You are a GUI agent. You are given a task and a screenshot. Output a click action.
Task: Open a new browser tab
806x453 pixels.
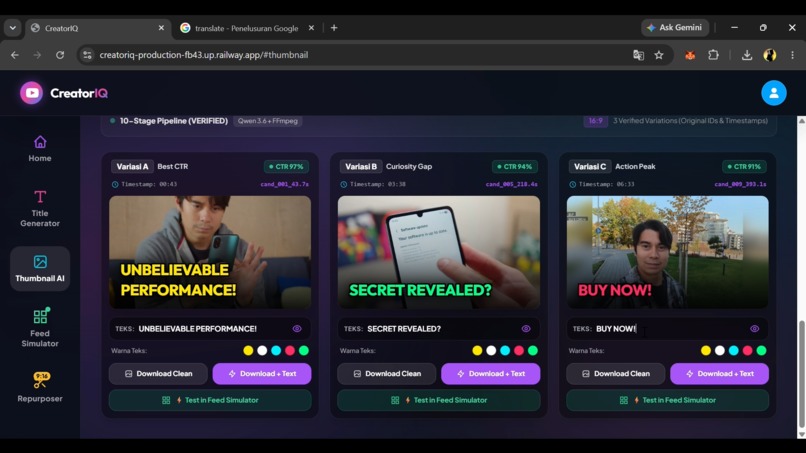[334, 28]
